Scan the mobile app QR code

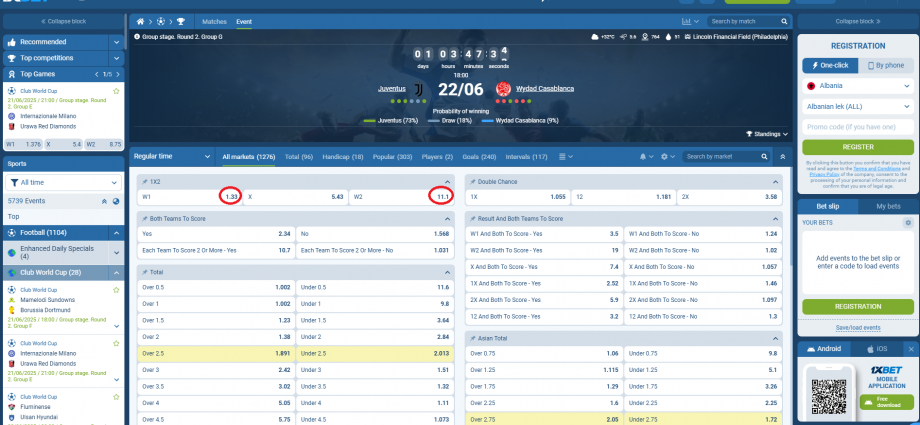[x=829, y=397]
